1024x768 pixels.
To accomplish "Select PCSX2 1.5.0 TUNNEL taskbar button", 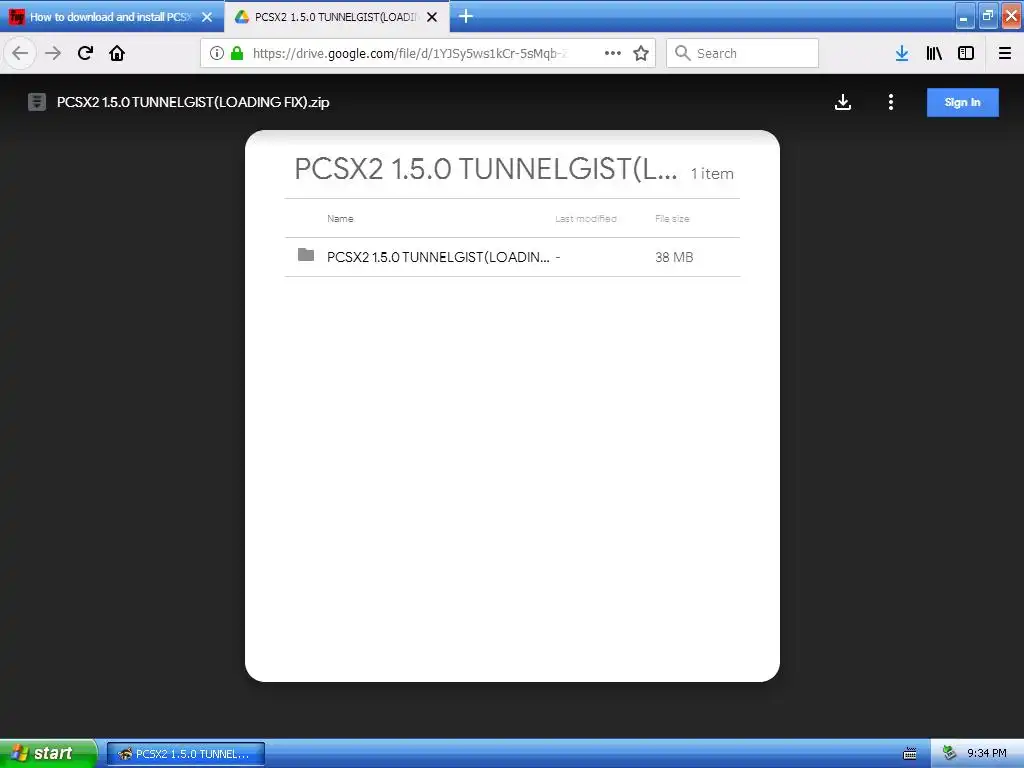I will (185, 754).
